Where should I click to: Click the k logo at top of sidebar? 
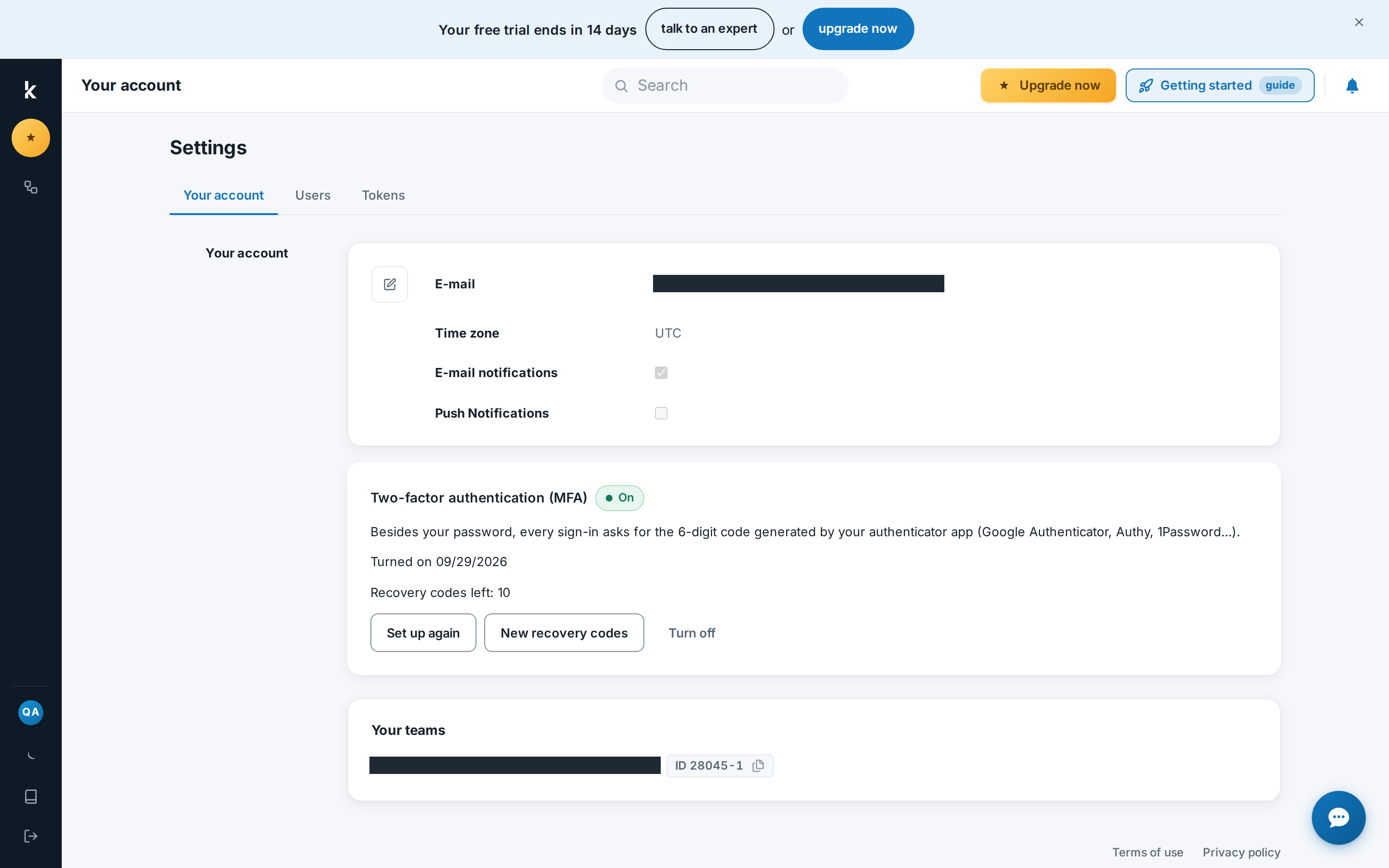31,90
